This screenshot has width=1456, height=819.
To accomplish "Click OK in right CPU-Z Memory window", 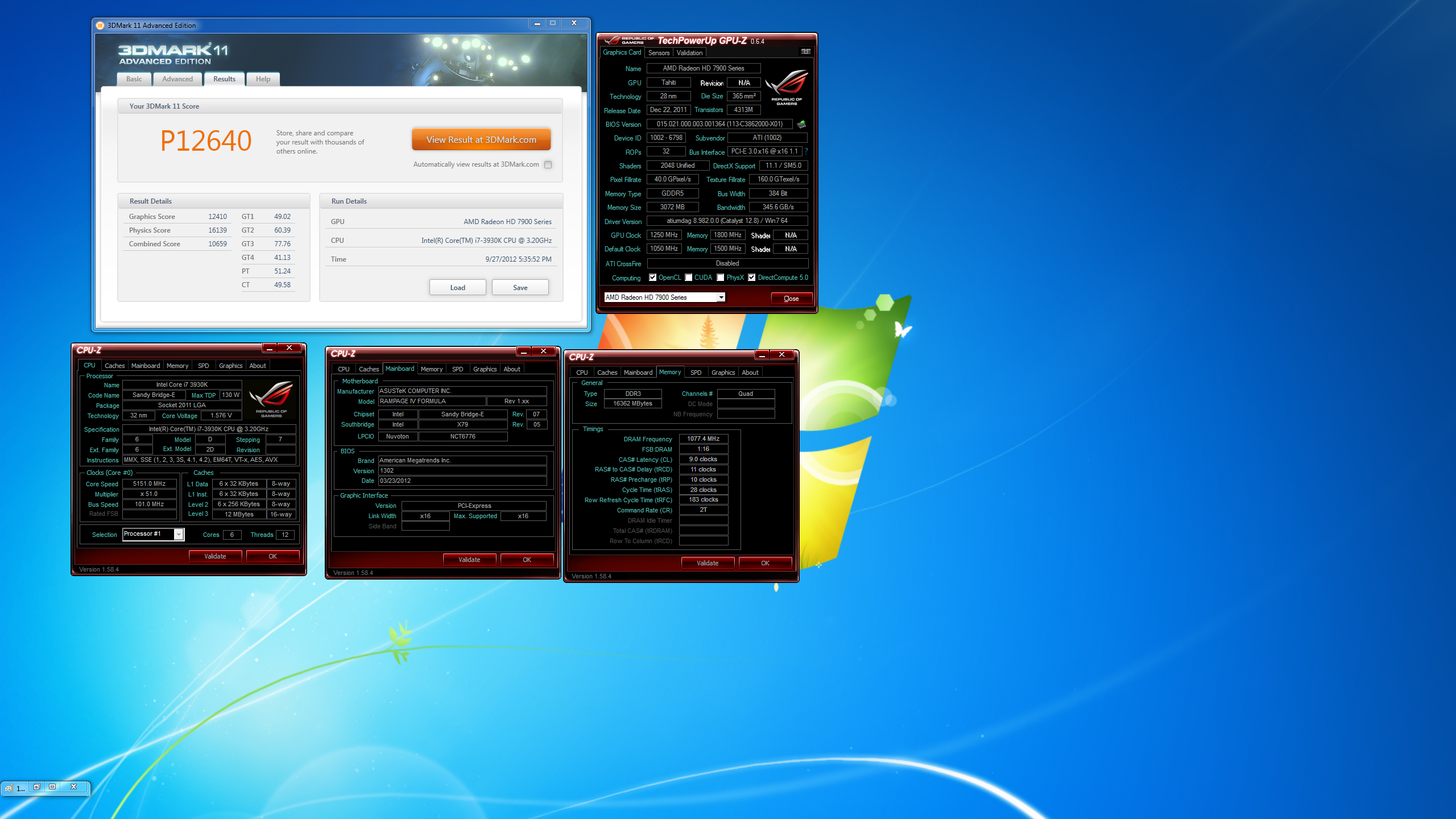I will [x=765, y=563].
